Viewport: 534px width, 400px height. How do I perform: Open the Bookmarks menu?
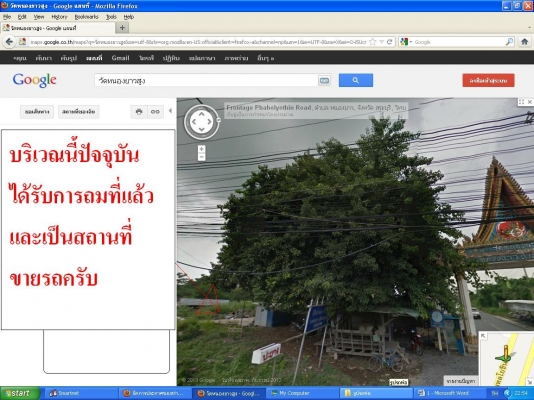pyautogui.click(x=87, y=17)
